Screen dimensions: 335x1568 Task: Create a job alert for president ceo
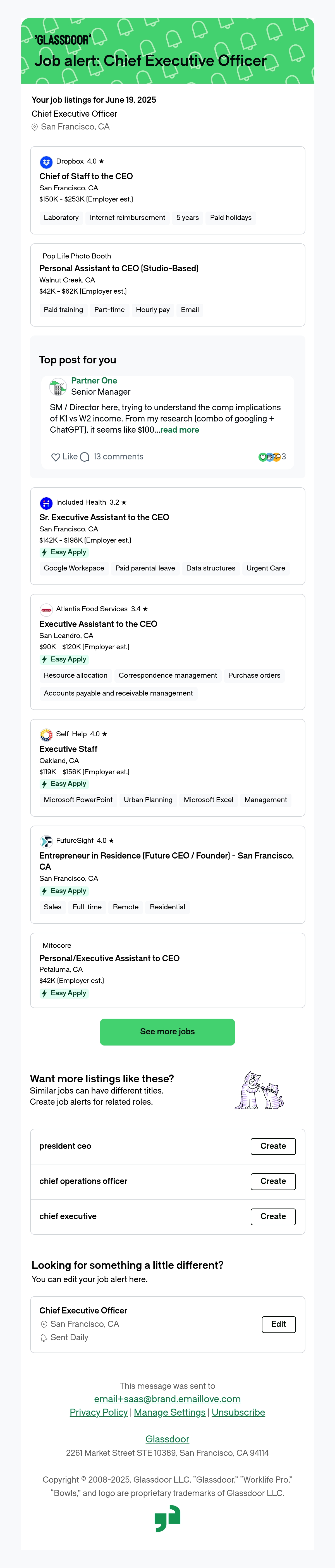273,1146
